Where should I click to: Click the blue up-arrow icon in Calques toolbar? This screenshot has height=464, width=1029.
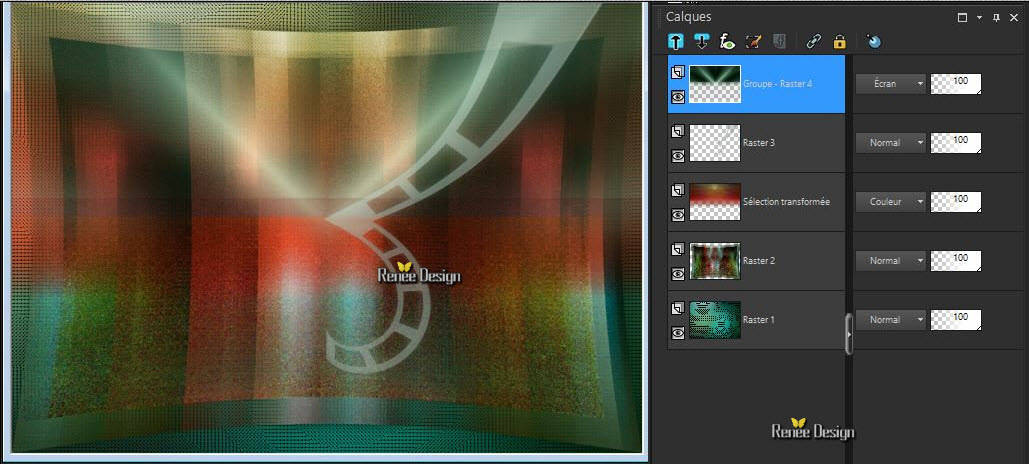click(x=676, y=41)
